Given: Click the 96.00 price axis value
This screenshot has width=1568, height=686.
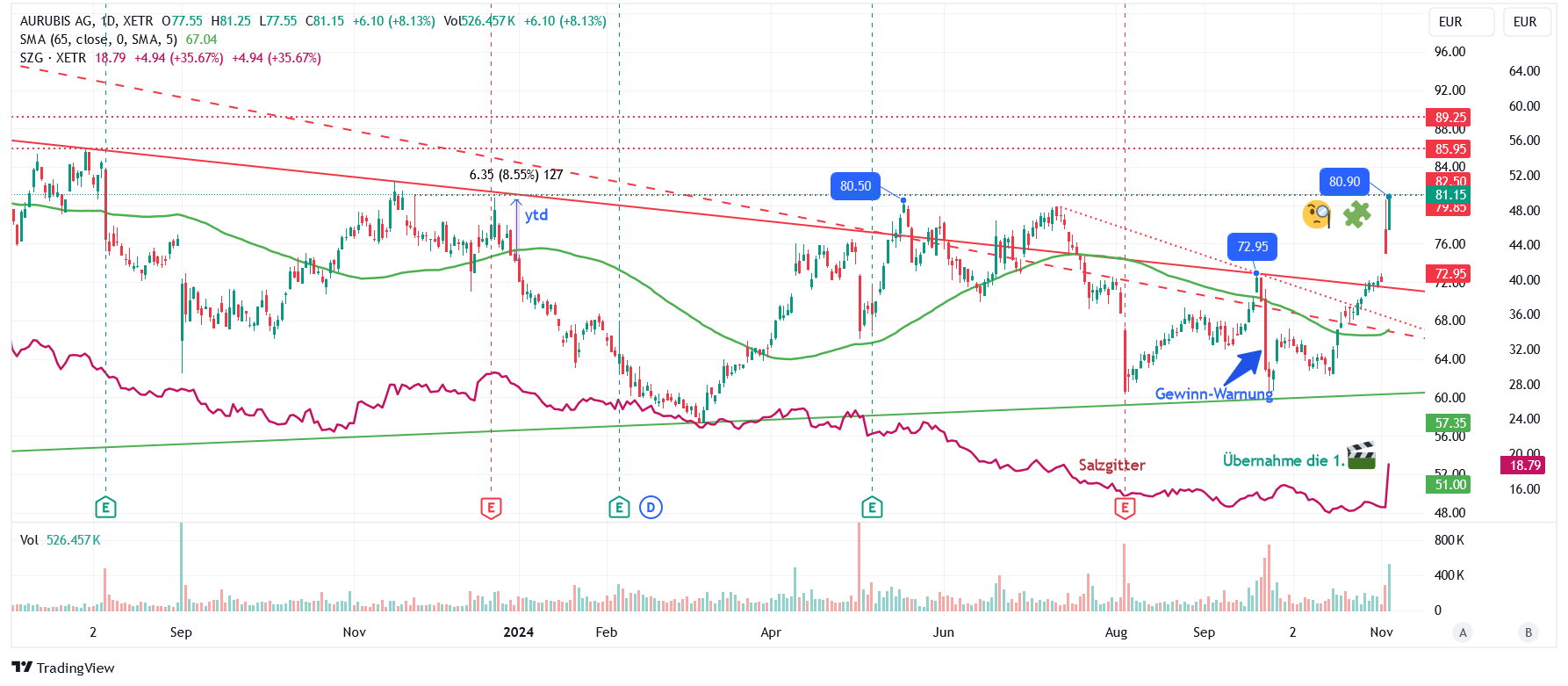Looking at the screenshot, I should tap(1449, 51).
